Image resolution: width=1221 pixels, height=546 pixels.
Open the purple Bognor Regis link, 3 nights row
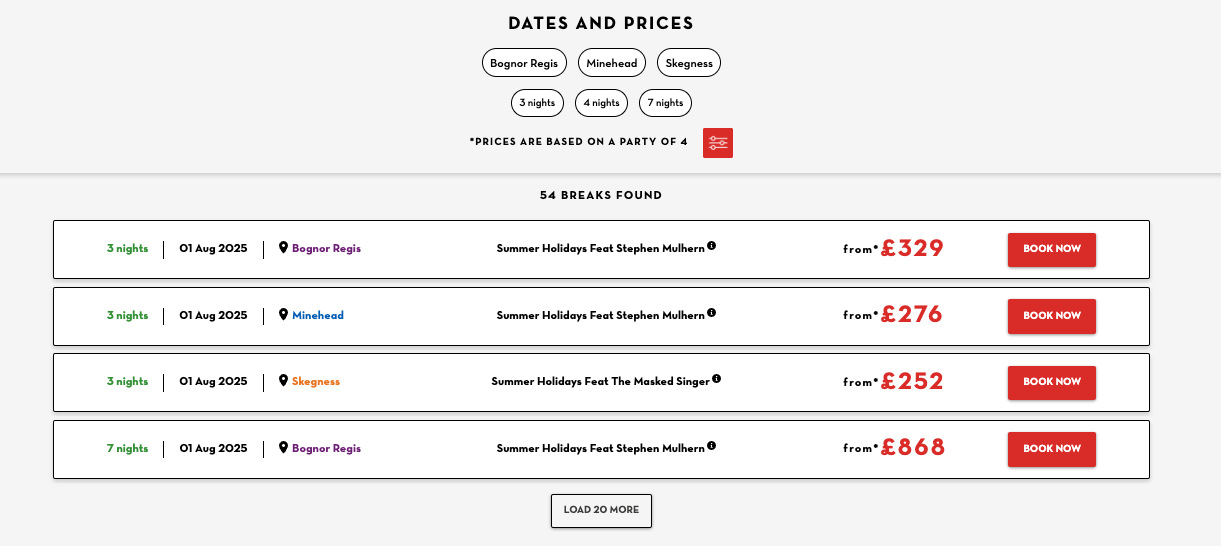(x=326, y=249)
